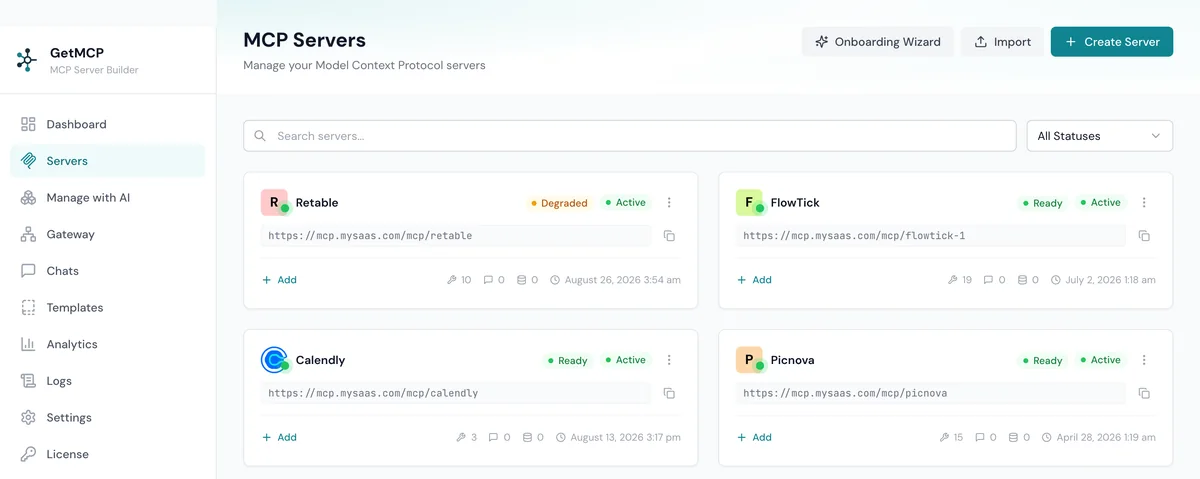The height and width of the screenshot is (479, 1200).
Task: Click Retable prompts count icon
Action: pyautogui.click(x=488, y=280)
